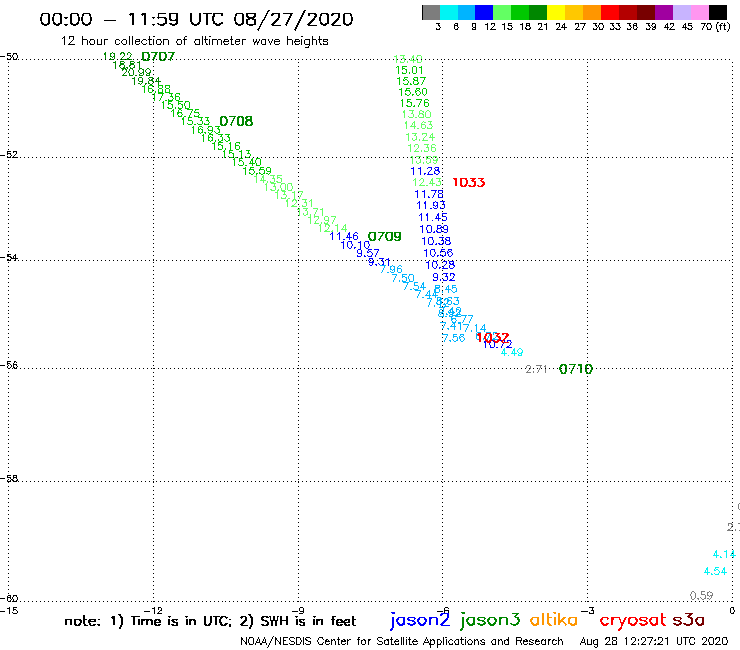Click the jason2 satellite legend label
This screenshot has height=650, width=740.
coord(420,620)
